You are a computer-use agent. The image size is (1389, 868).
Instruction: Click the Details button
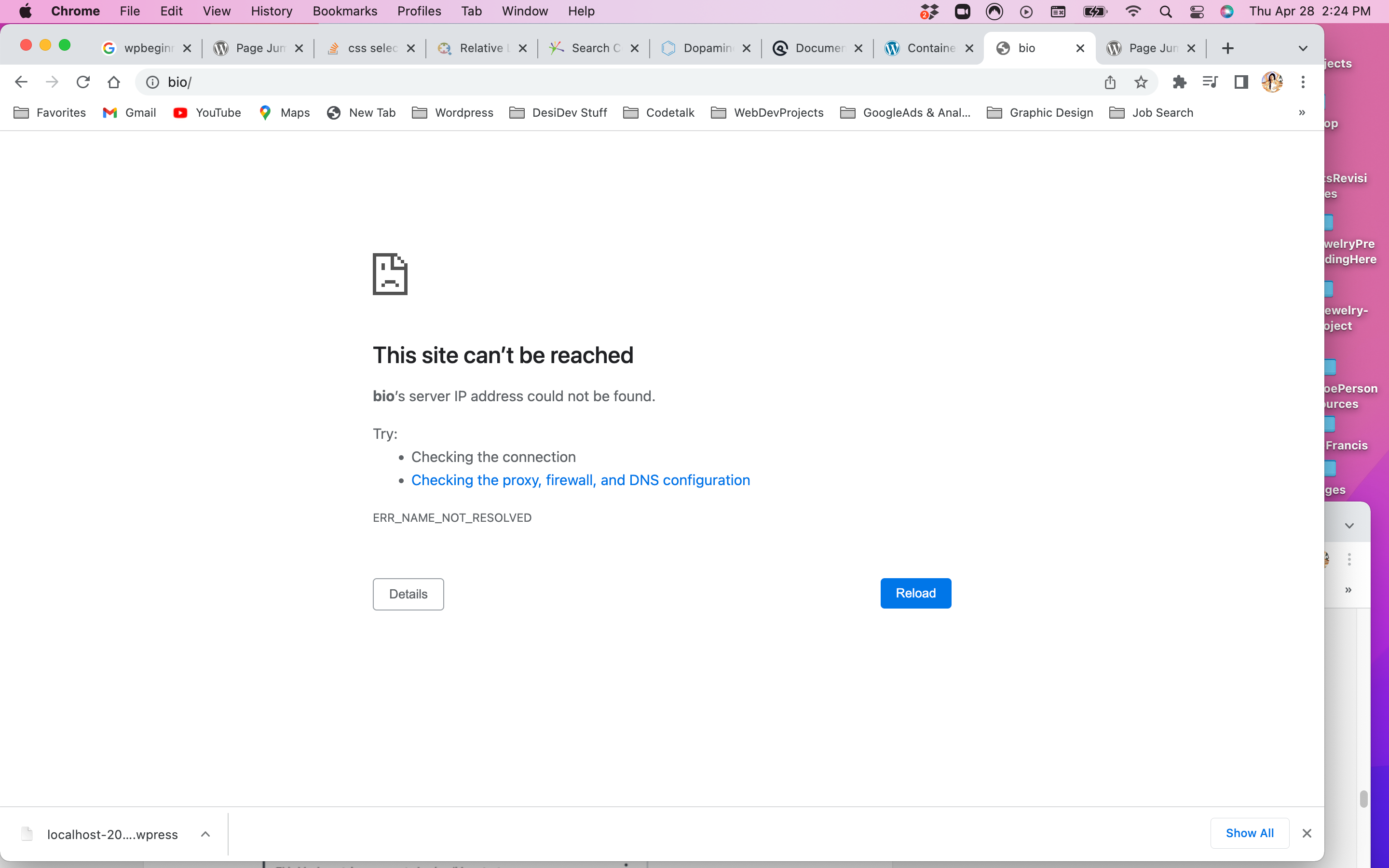pos(408,594)
